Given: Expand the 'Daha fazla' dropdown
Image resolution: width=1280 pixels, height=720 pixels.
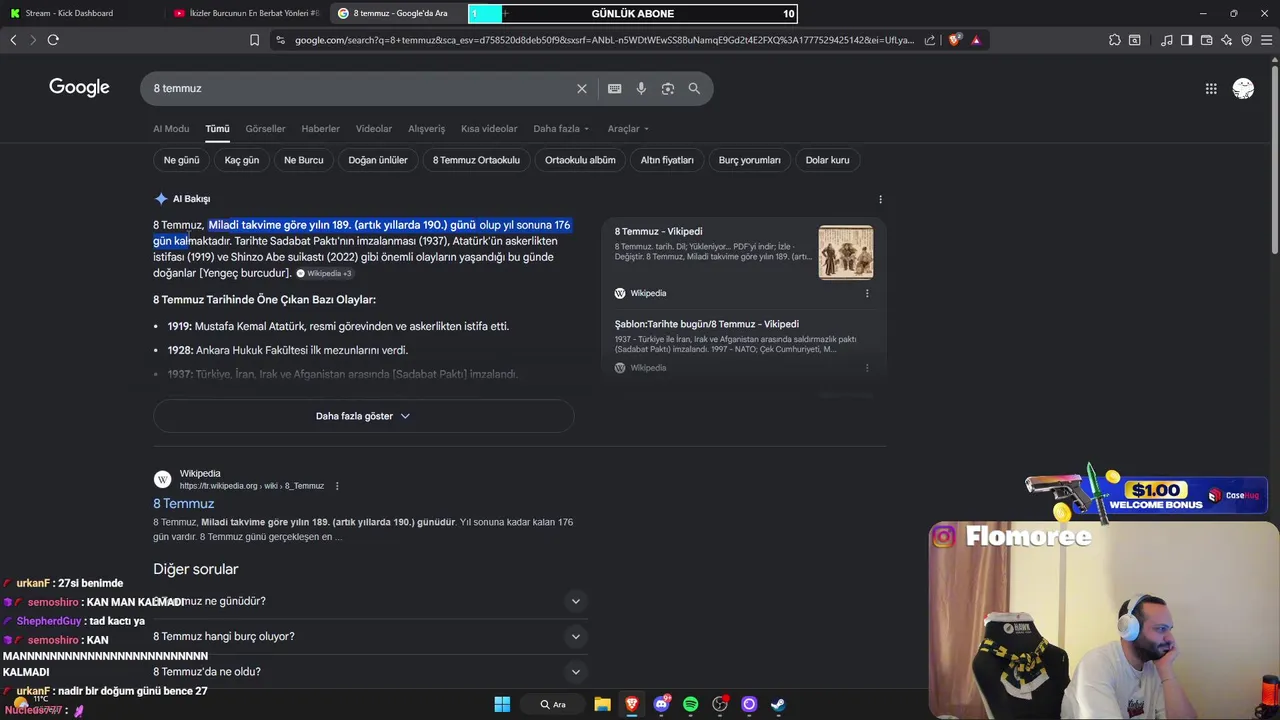Looking at the screenshot, I should 561,128.
